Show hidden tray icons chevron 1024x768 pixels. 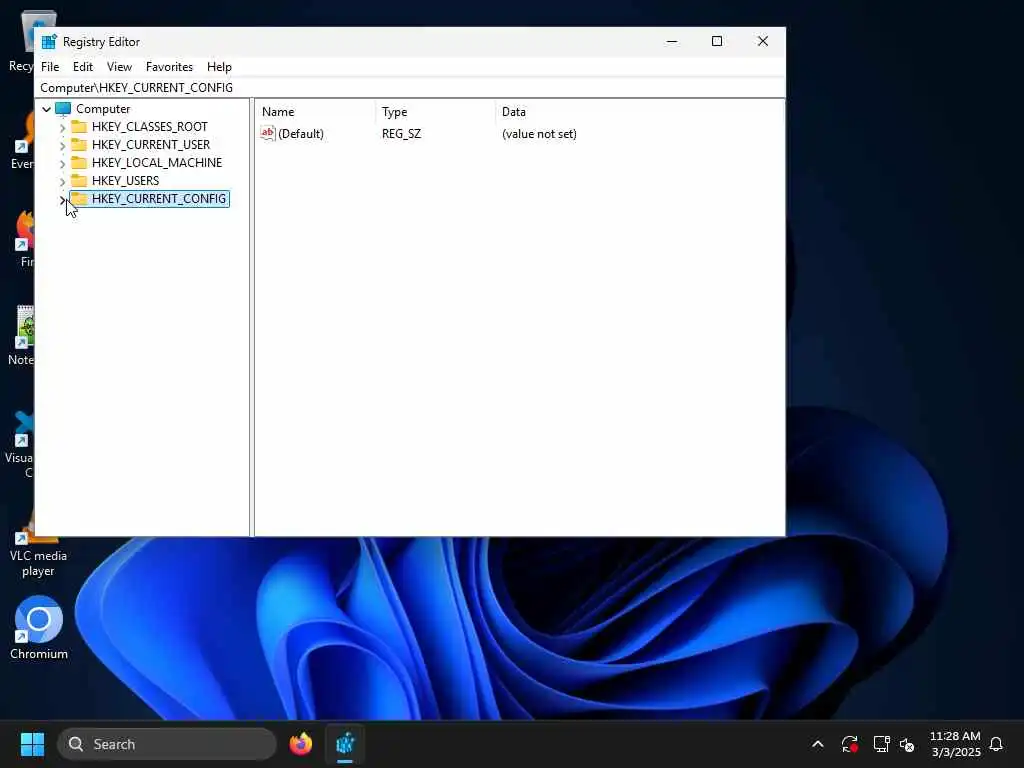point(818,744)
